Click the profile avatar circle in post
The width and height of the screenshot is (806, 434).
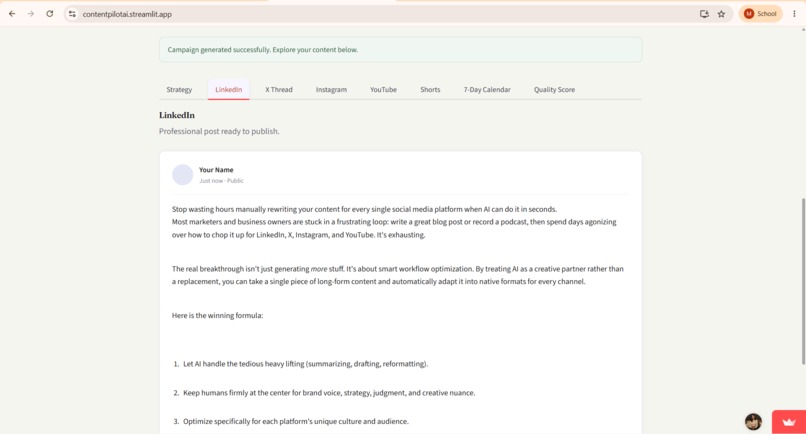182,175
